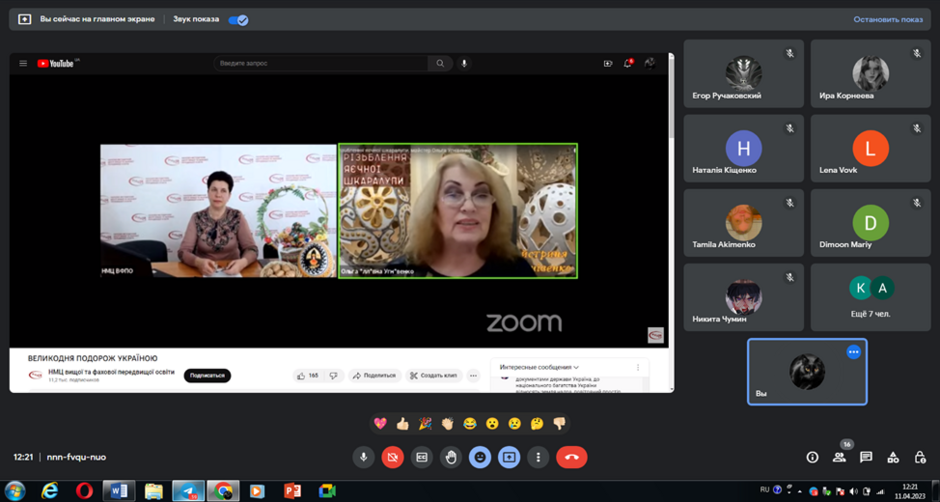Open Google Meet app in taskbar
This screenshot has height=502, width=940.
click(327, 491)
